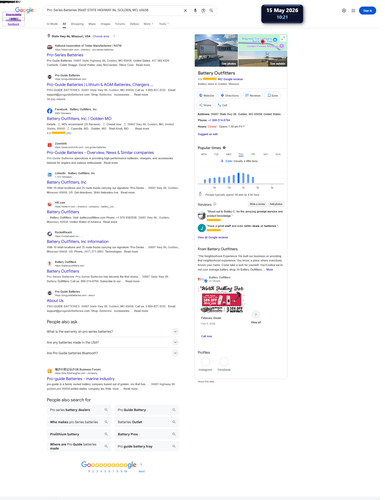Open the 'Worth Holding For' post image

[x=222, y=299]
